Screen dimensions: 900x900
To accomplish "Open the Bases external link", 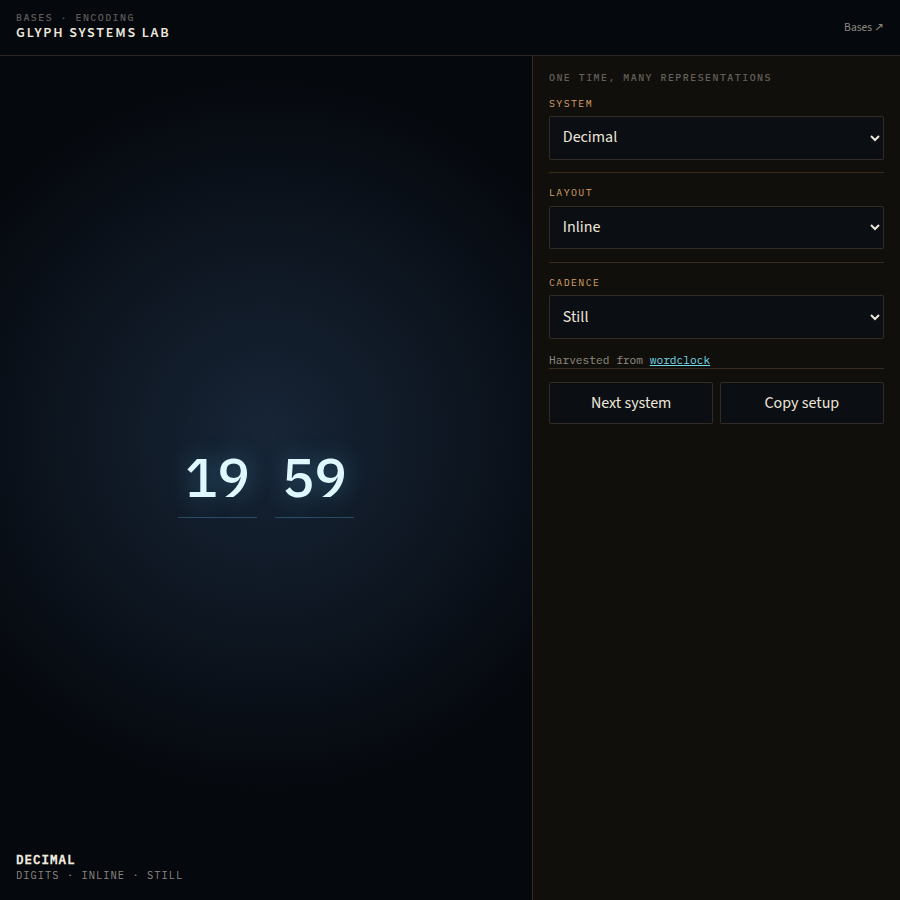I will click(x=863, y=27).
